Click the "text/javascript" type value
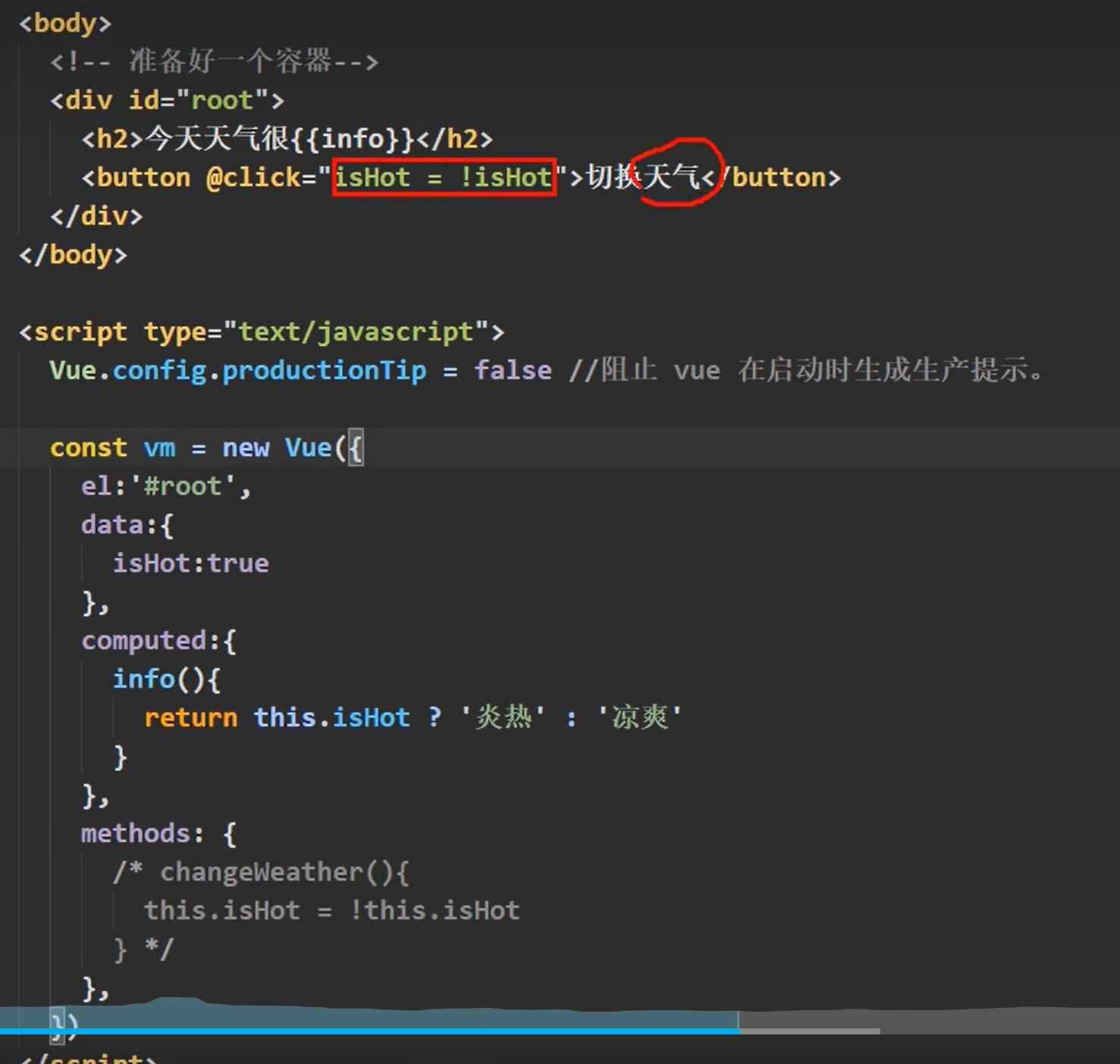This screenshot has height=1064, width=1120. pyautogui.click(x=356, y=332)
